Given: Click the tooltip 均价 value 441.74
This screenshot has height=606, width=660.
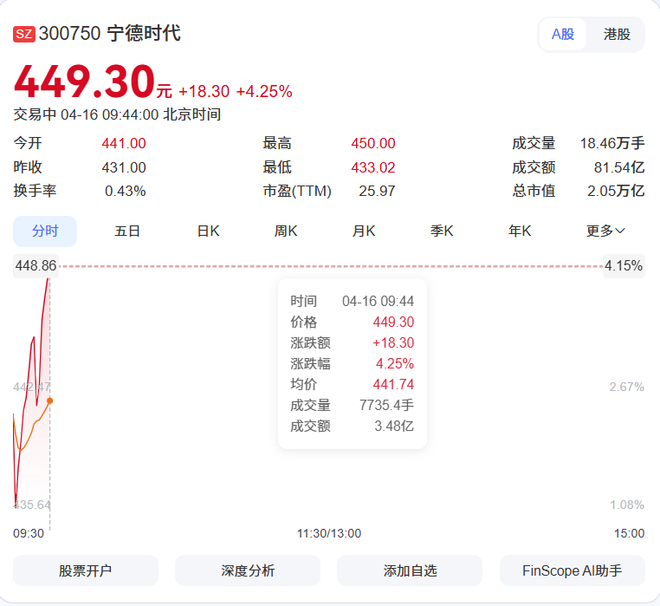Looking at the screenshot, I should pyautogui.click(x=393, y=384).
